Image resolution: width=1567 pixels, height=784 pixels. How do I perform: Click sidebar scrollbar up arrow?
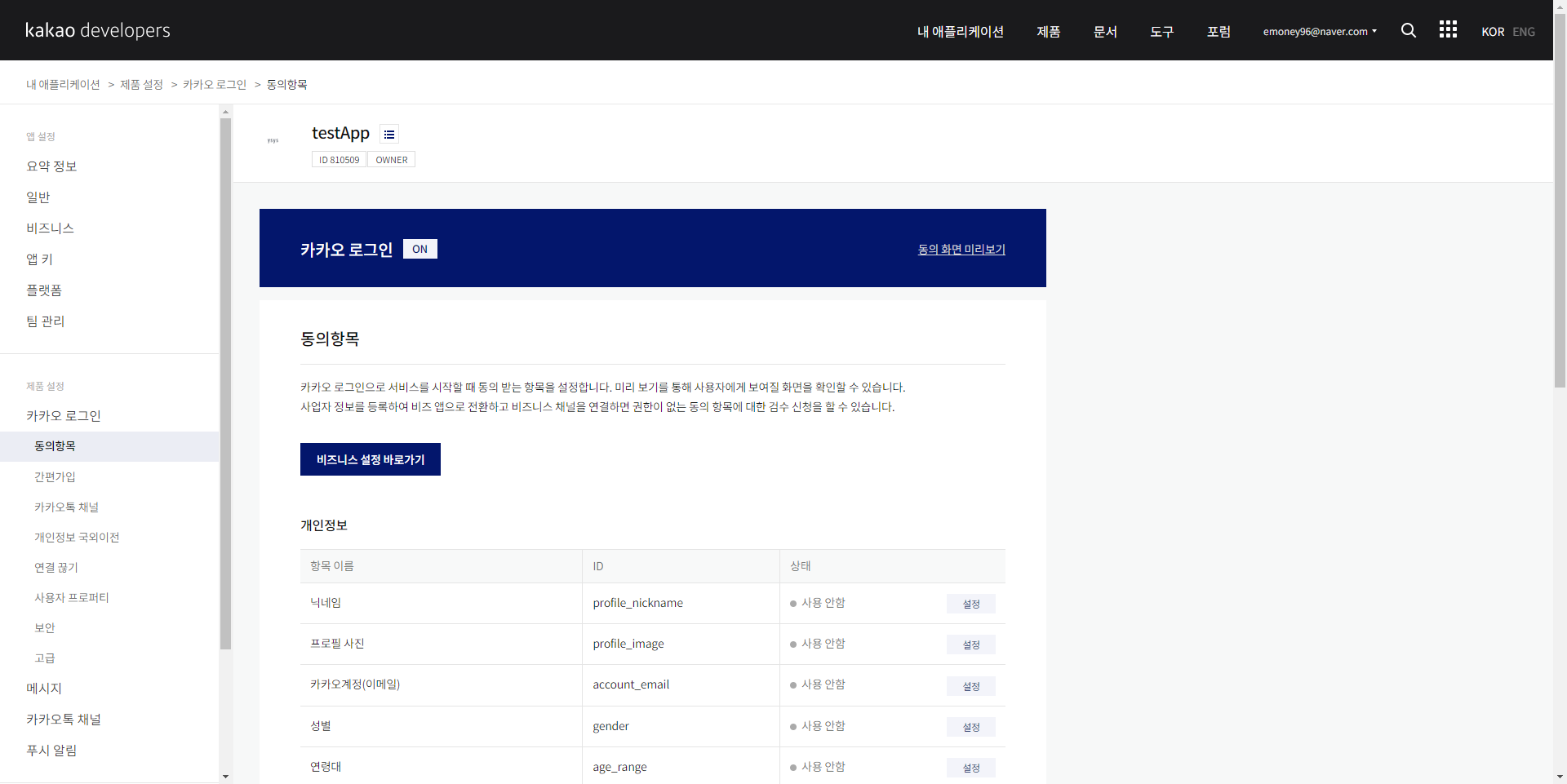pos(226,112)
